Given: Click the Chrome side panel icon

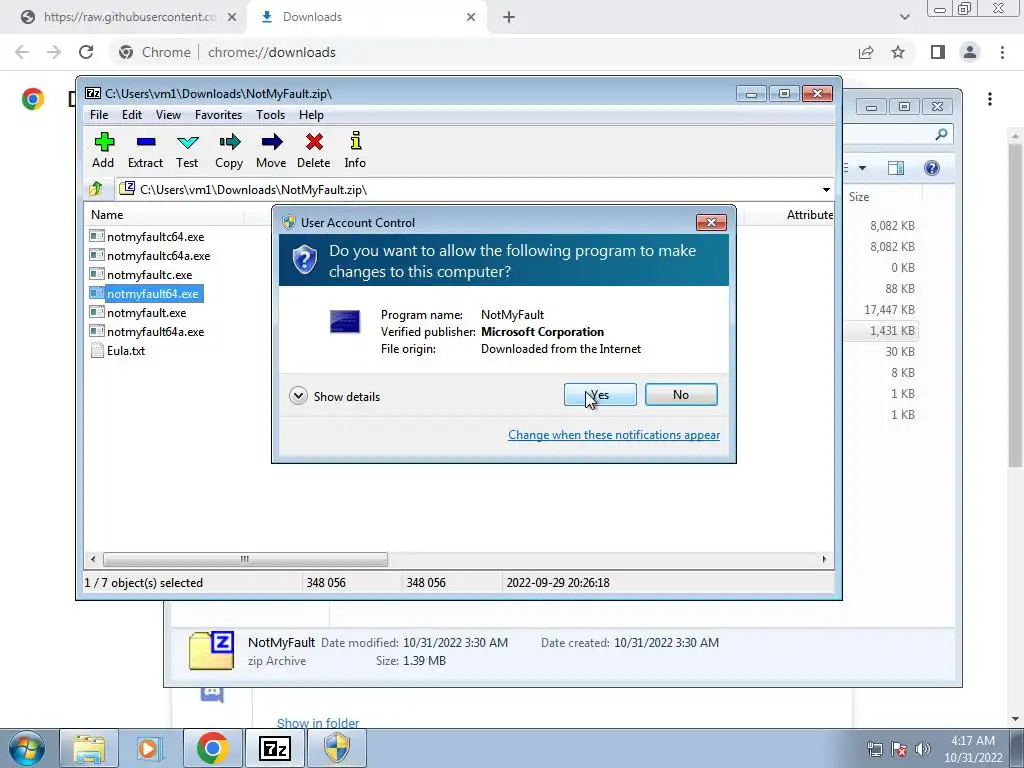Looking at the screenshot, I should point(938,52).
